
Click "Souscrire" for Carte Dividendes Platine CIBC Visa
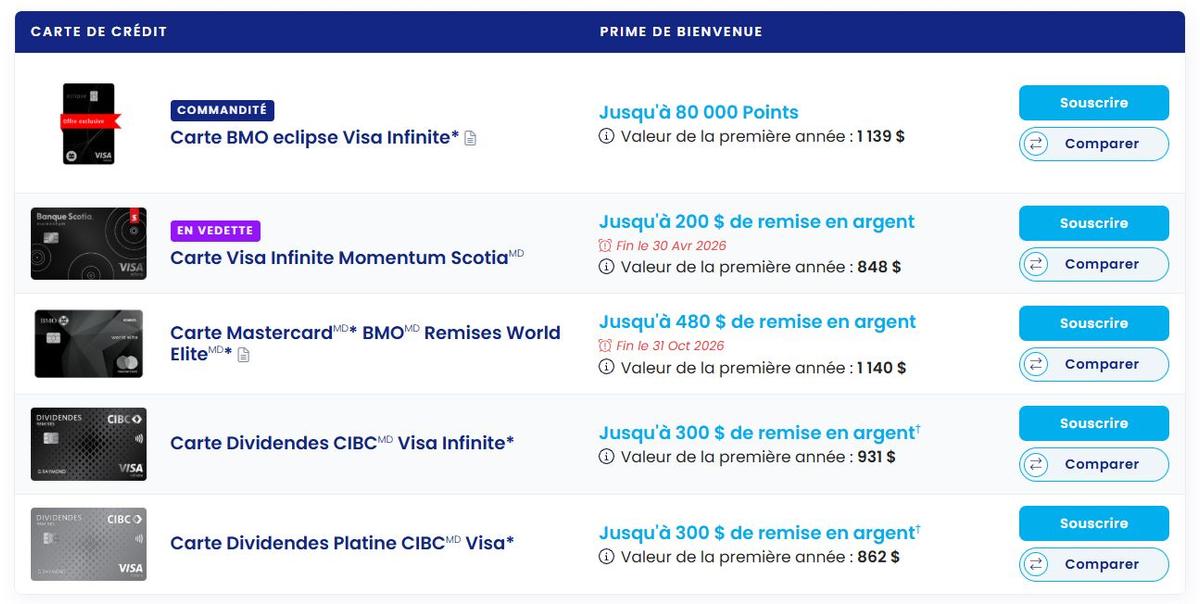1093,523
